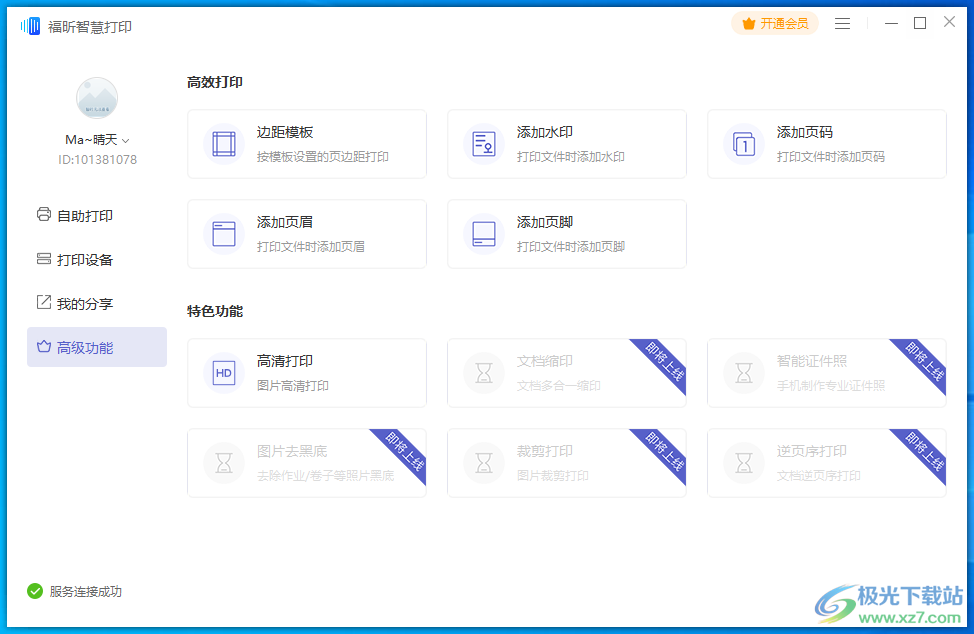Open the 添加页眉 card title
Image resolution: width=974 pixels, height=634 pixels.
[x=285, y=222]
